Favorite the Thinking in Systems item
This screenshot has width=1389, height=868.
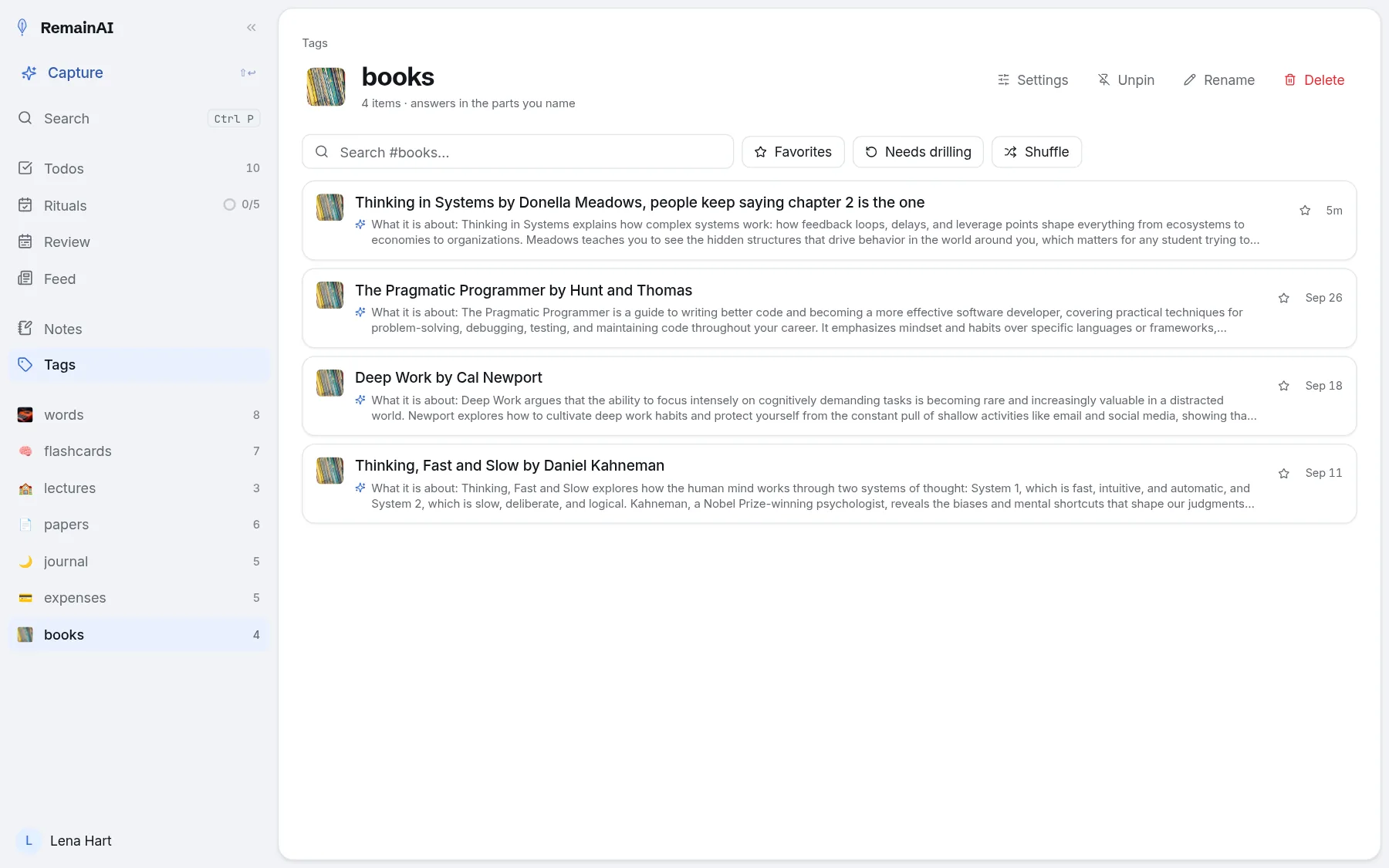point(1305,211)
